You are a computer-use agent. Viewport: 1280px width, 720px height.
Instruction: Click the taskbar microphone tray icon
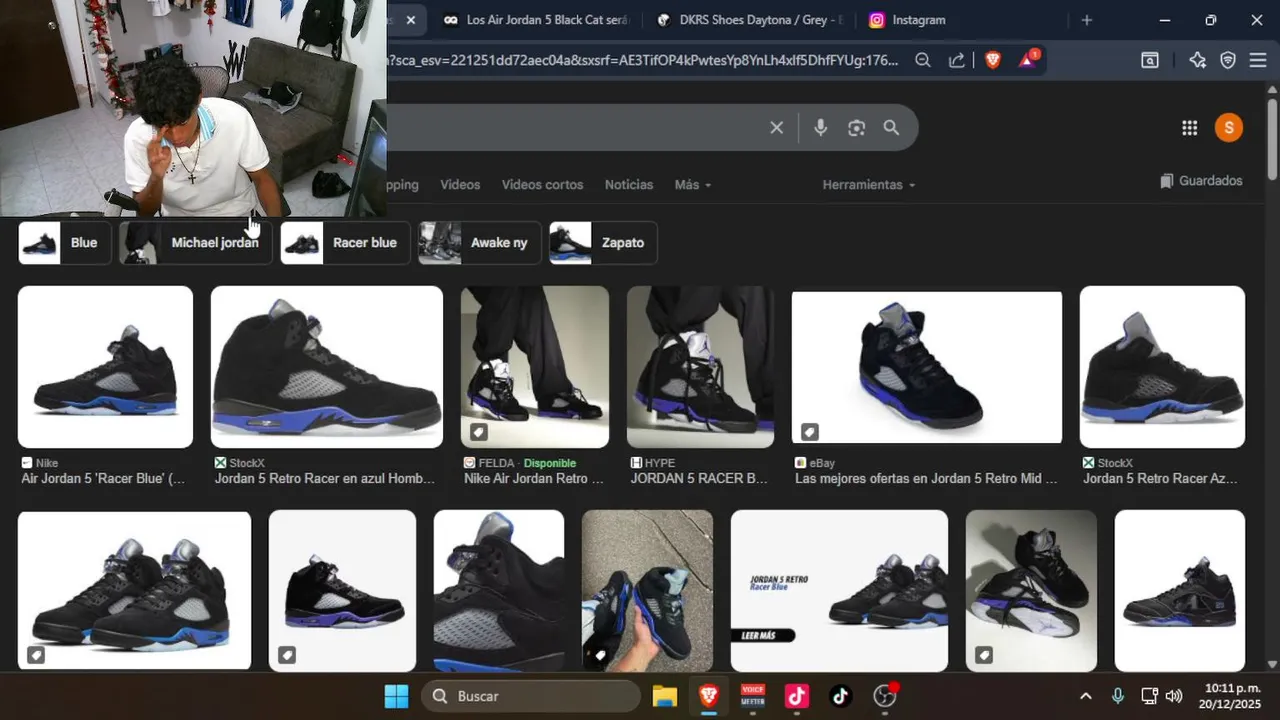click(1118, 696)
